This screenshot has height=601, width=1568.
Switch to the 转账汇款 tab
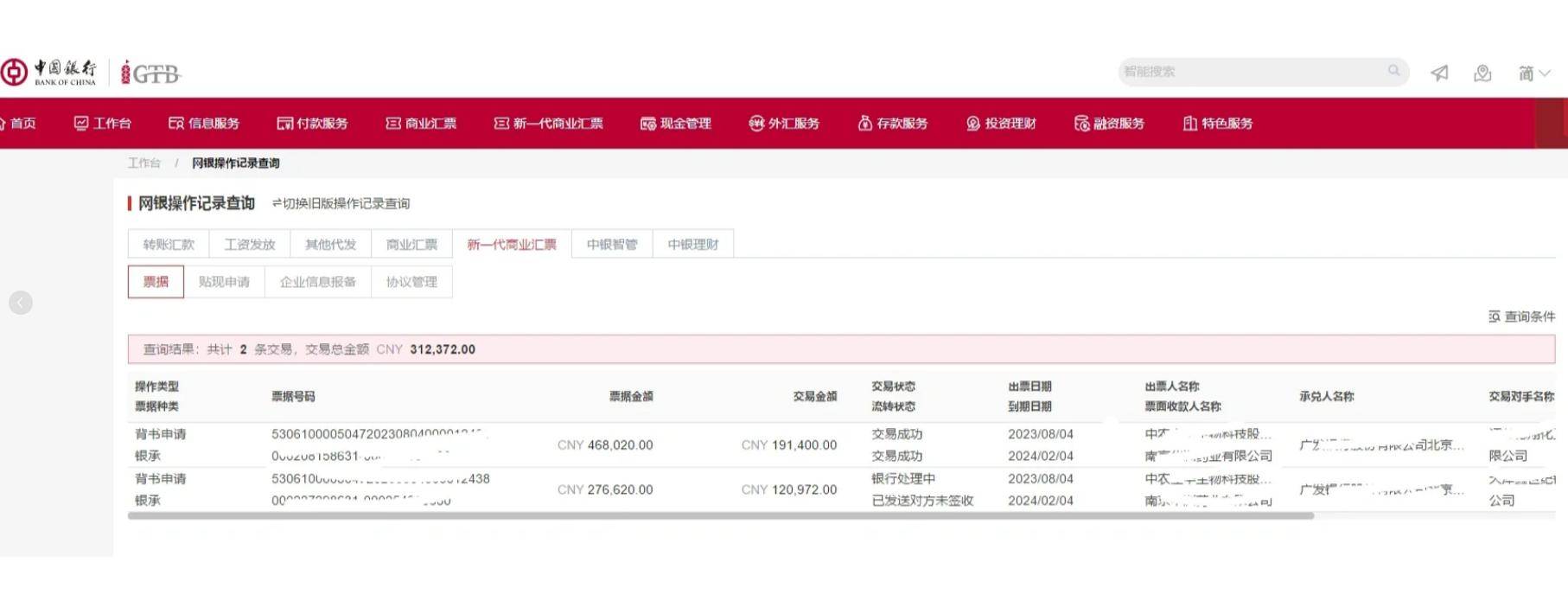pyautogui.click(x=169, y=245)
